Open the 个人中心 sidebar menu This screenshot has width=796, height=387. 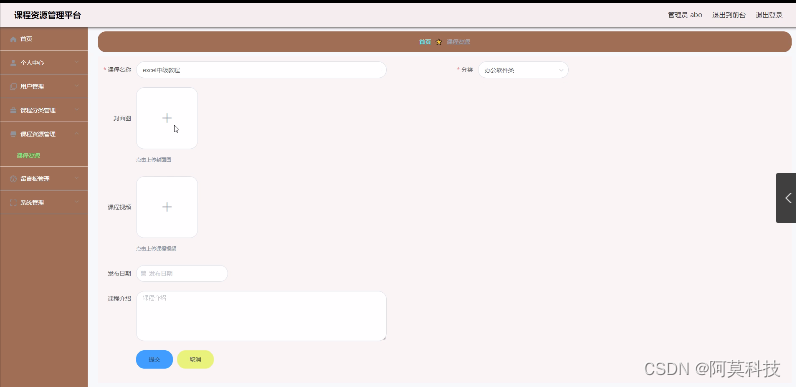(x=44, y=63)
